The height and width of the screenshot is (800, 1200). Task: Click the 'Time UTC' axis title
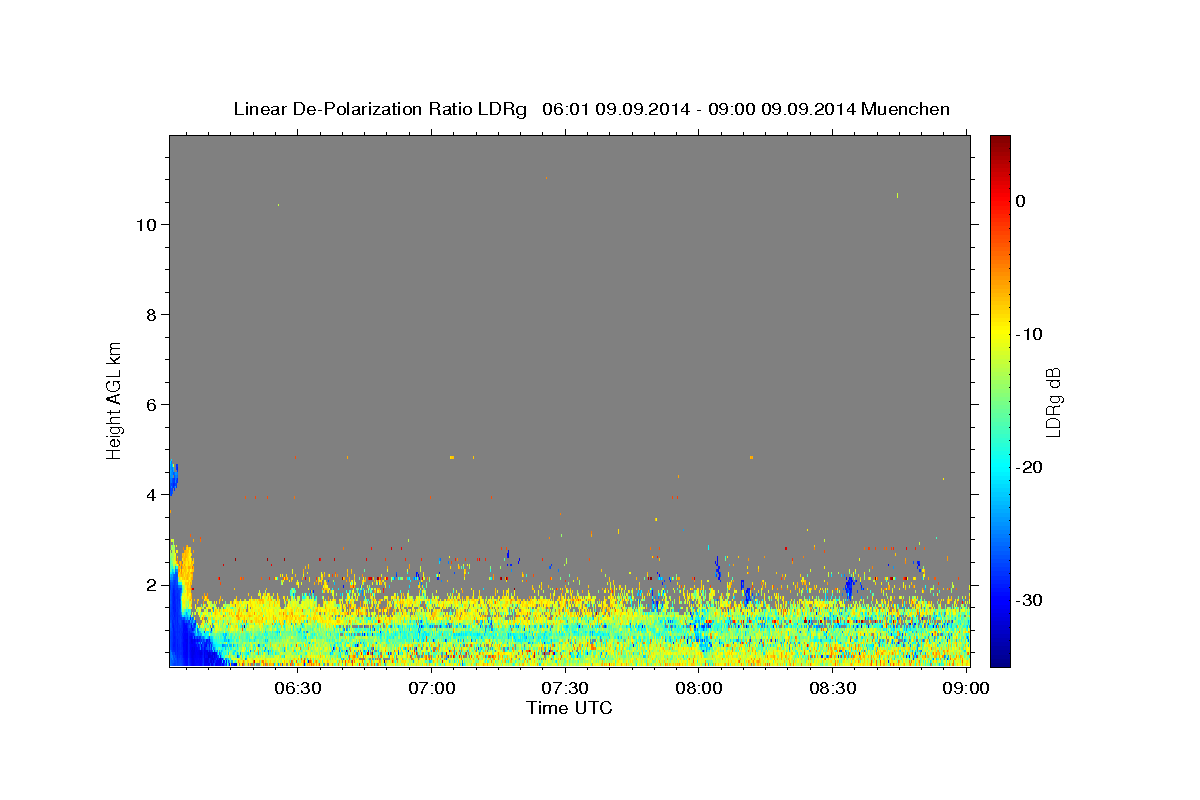point(569,708)
